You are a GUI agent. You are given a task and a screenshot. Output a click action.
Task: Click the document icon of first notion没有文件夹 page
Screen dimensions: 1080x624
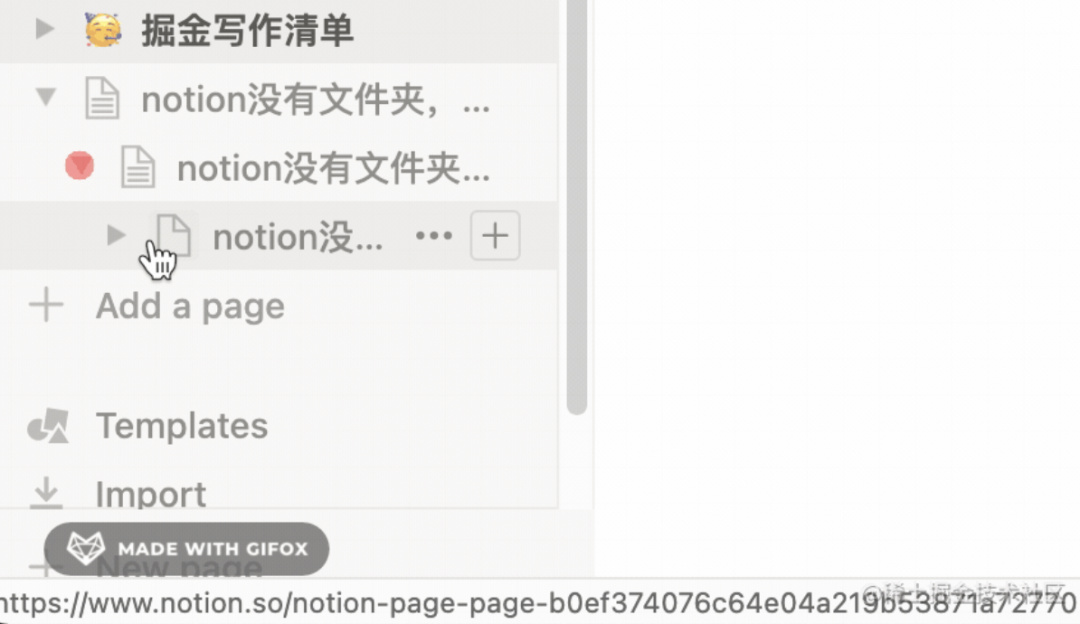pyautogui.click(x=102, y=98)
